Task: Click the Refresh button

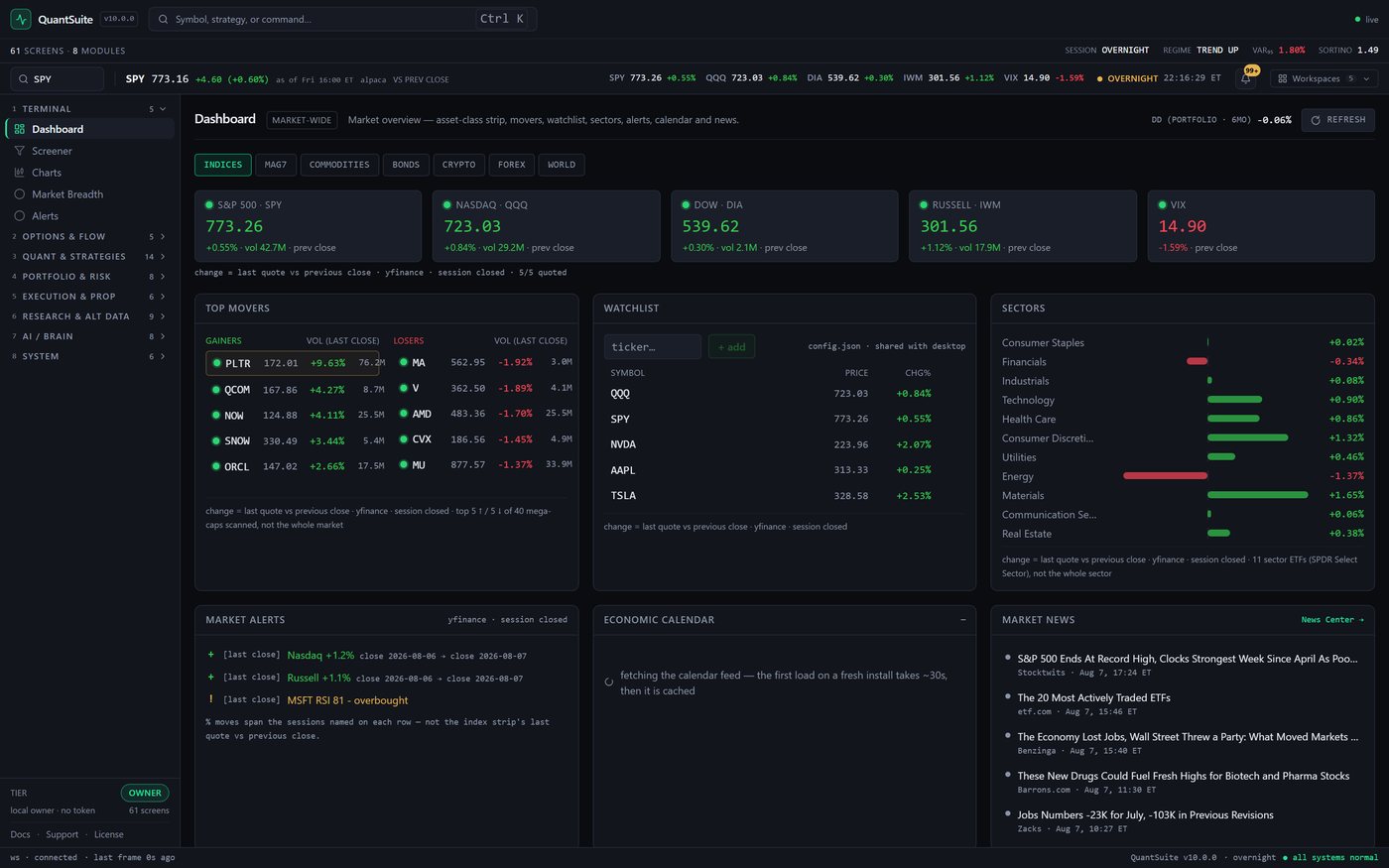Action: (x=1337, y=120)
